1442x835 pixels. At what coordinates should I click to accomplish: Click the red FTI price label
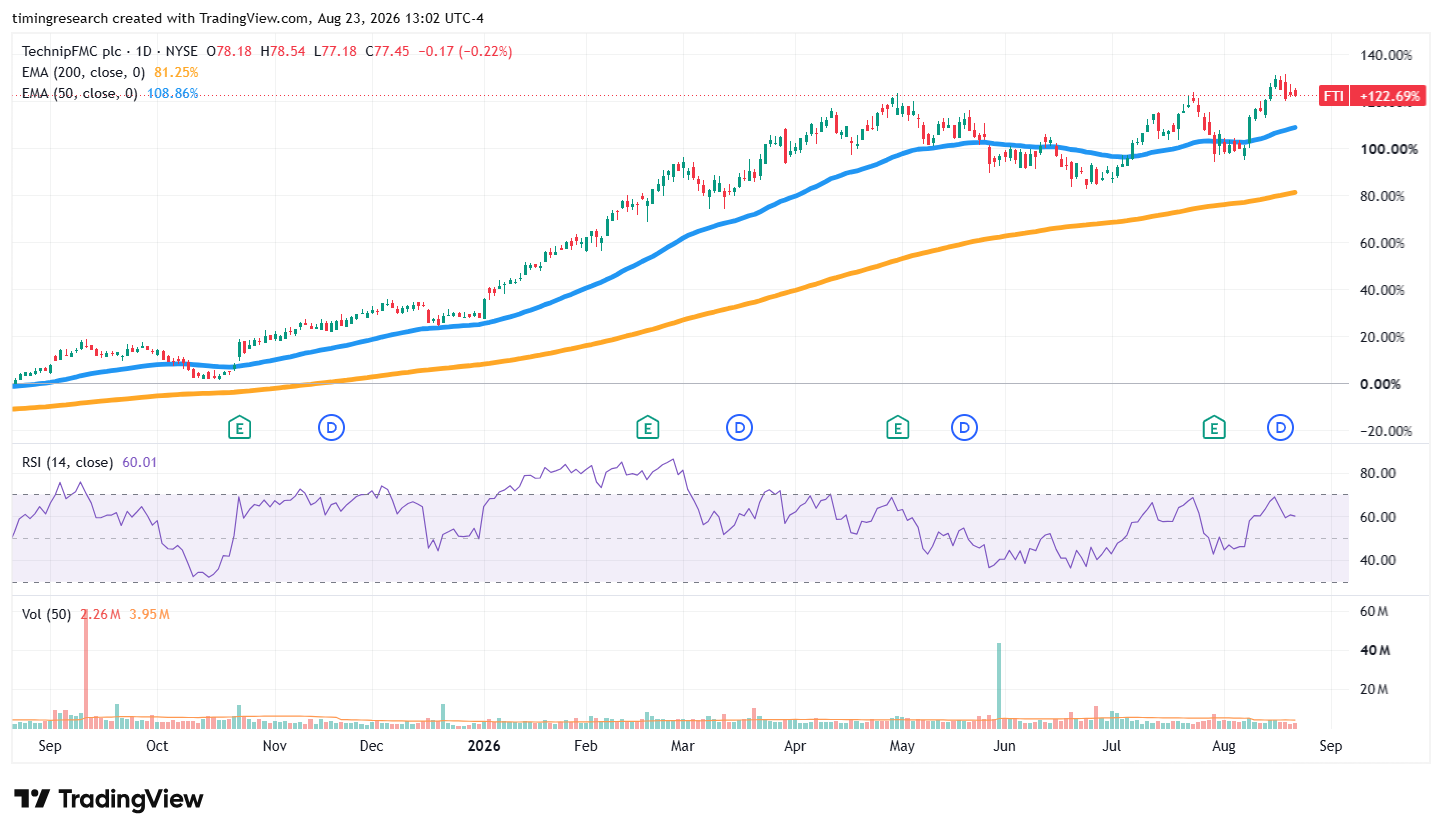click(x=1333, y=96)
